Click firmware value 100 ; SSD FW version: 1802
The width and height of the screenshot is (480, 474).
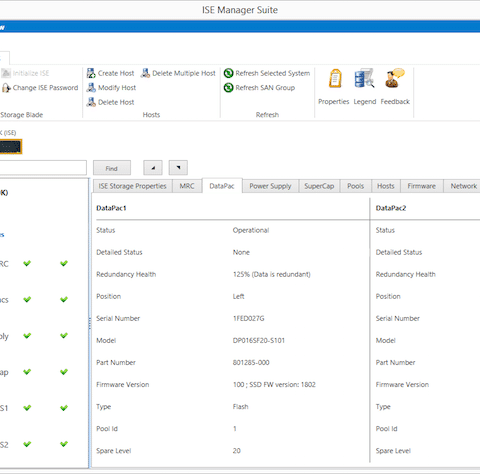click(274, 384)
